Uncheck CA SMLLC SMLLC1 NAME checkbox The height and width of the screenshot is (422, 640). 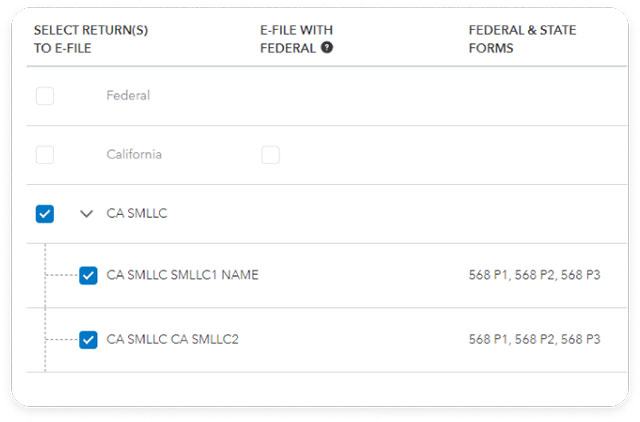(88, 275)
